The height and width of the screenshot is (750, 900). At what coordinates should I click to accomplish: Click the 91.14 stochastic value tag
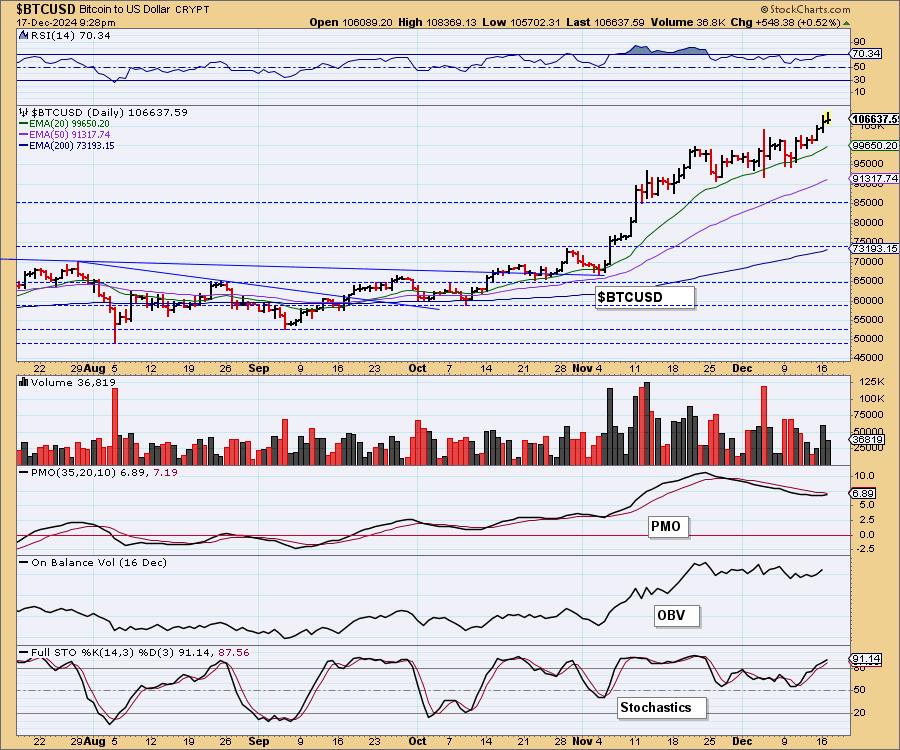coord(865,659)
